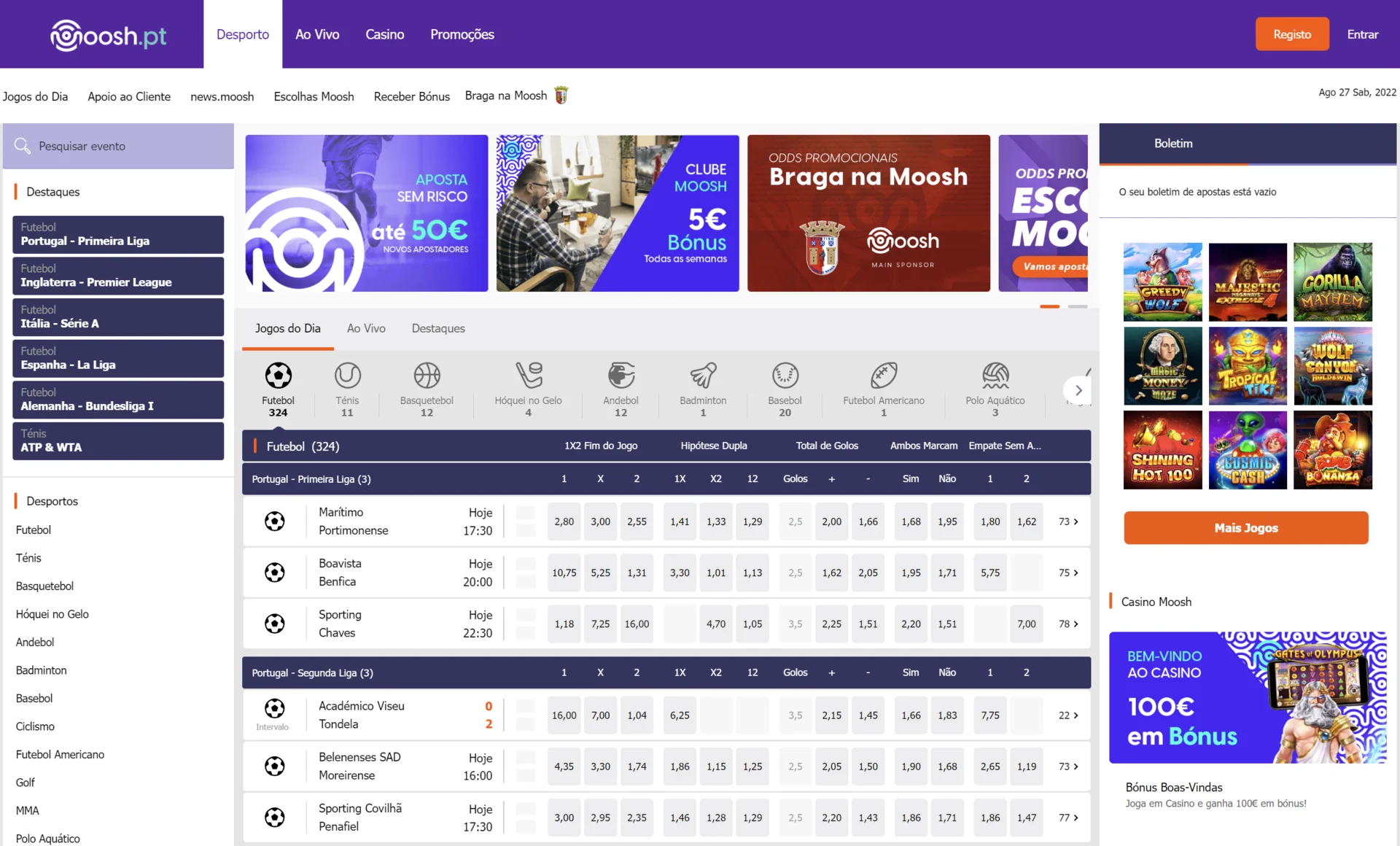Screen dimensions: 1400x846
Task: Click the Braga club crest icon
Action: 561,96
